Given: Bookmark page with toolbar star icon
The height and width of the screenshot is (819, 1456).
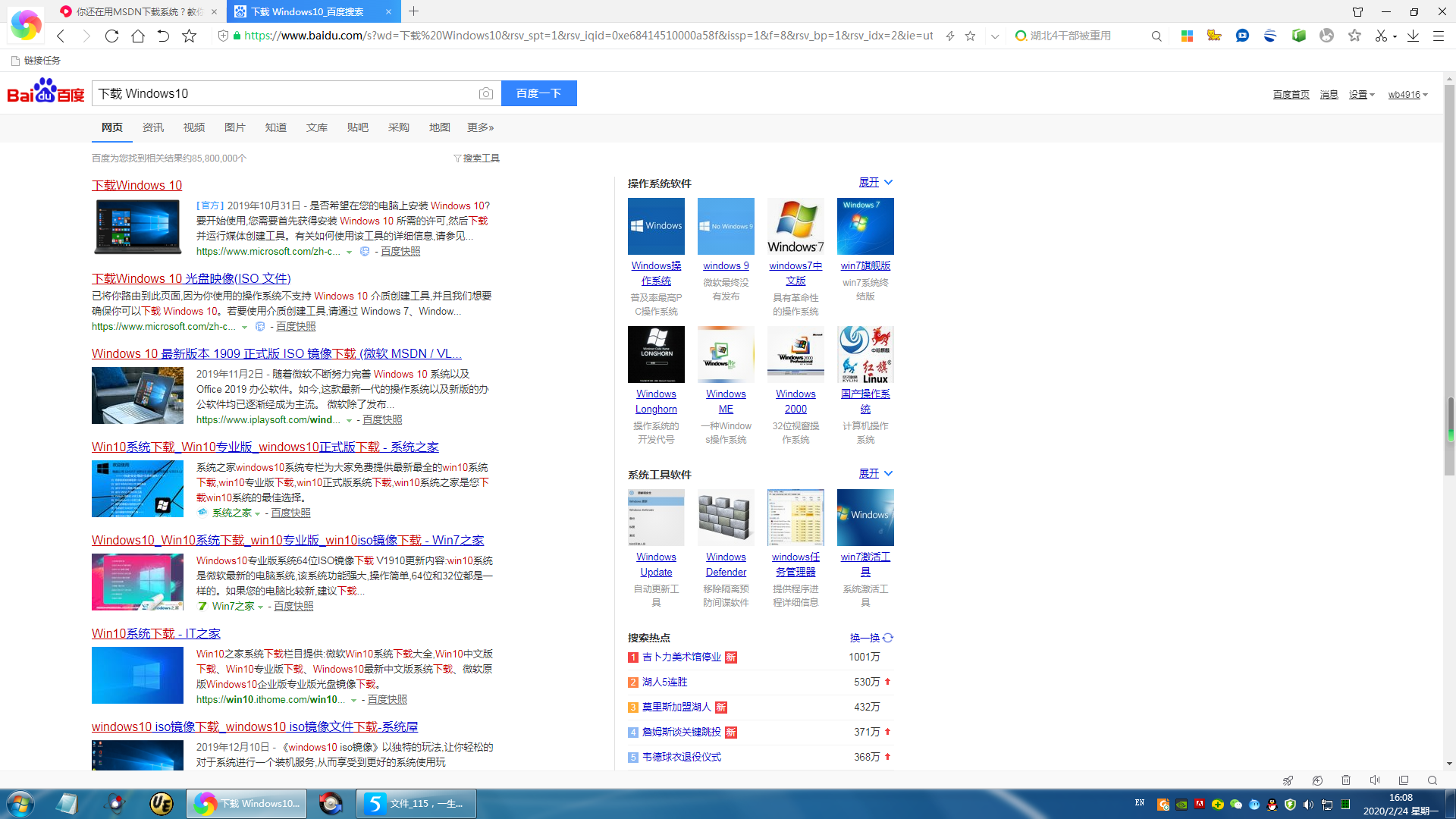Looking at the screenshot, I should (189, 36).
